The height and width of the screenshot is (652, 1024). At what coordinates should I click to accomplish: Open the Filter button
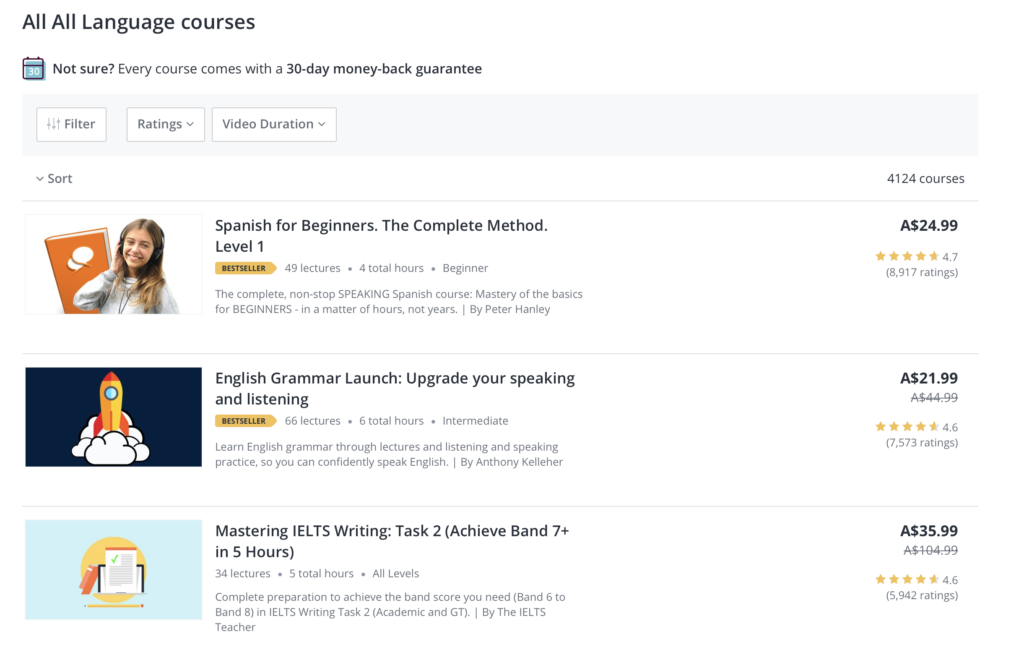point(71,124)
